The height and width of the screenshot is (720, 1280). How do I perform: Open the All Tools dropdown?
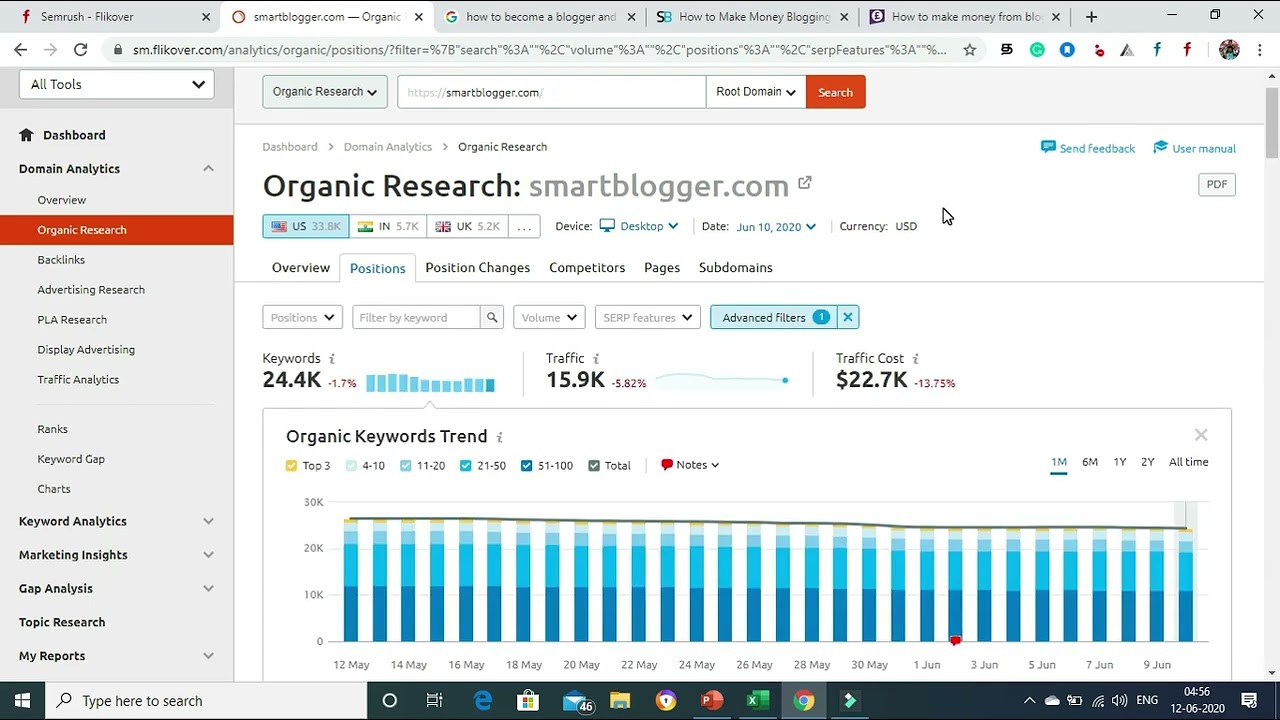click(116, 84)
